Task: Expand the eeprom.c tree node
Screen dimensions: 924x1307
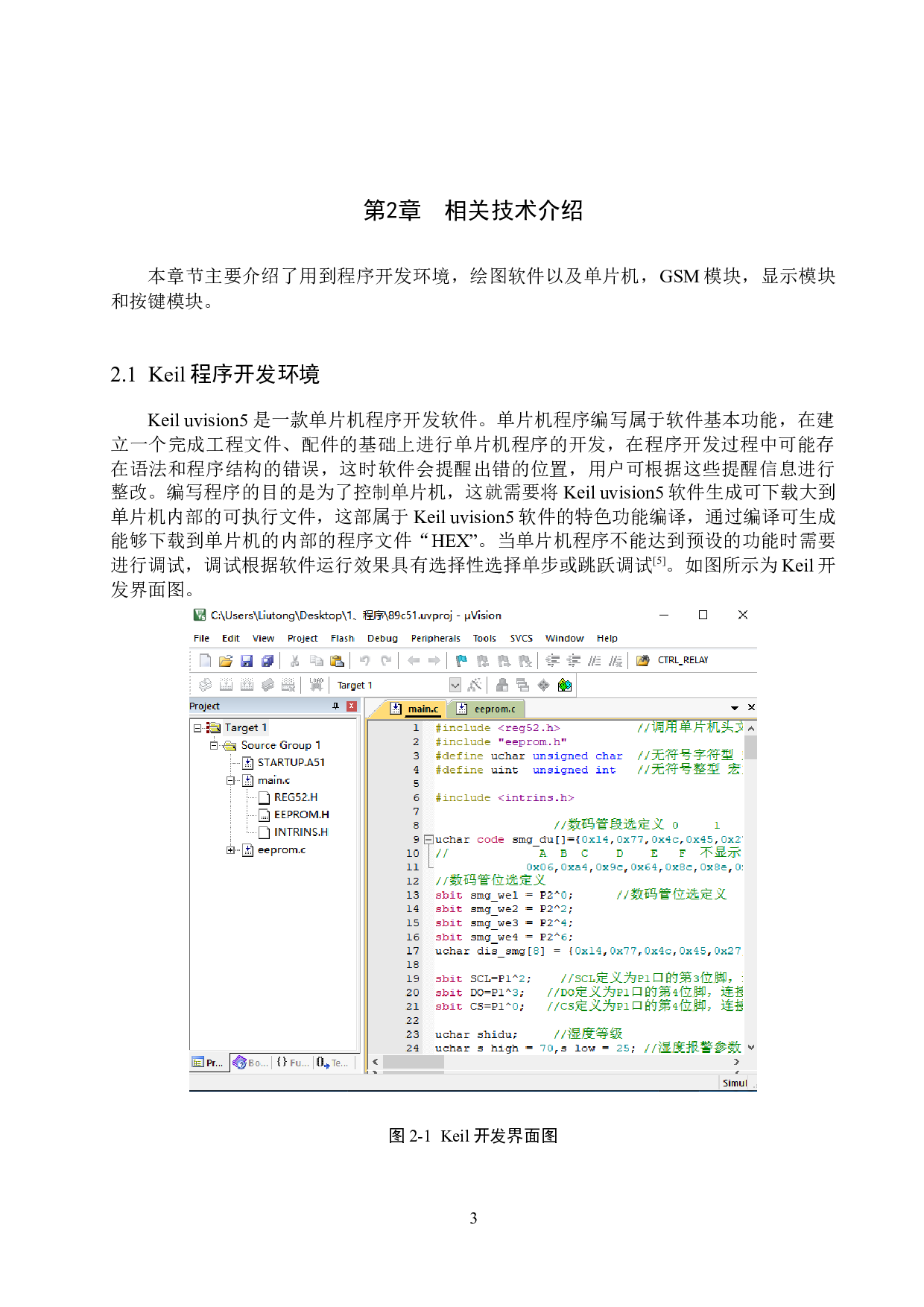Action: click(x=231, y=850)
